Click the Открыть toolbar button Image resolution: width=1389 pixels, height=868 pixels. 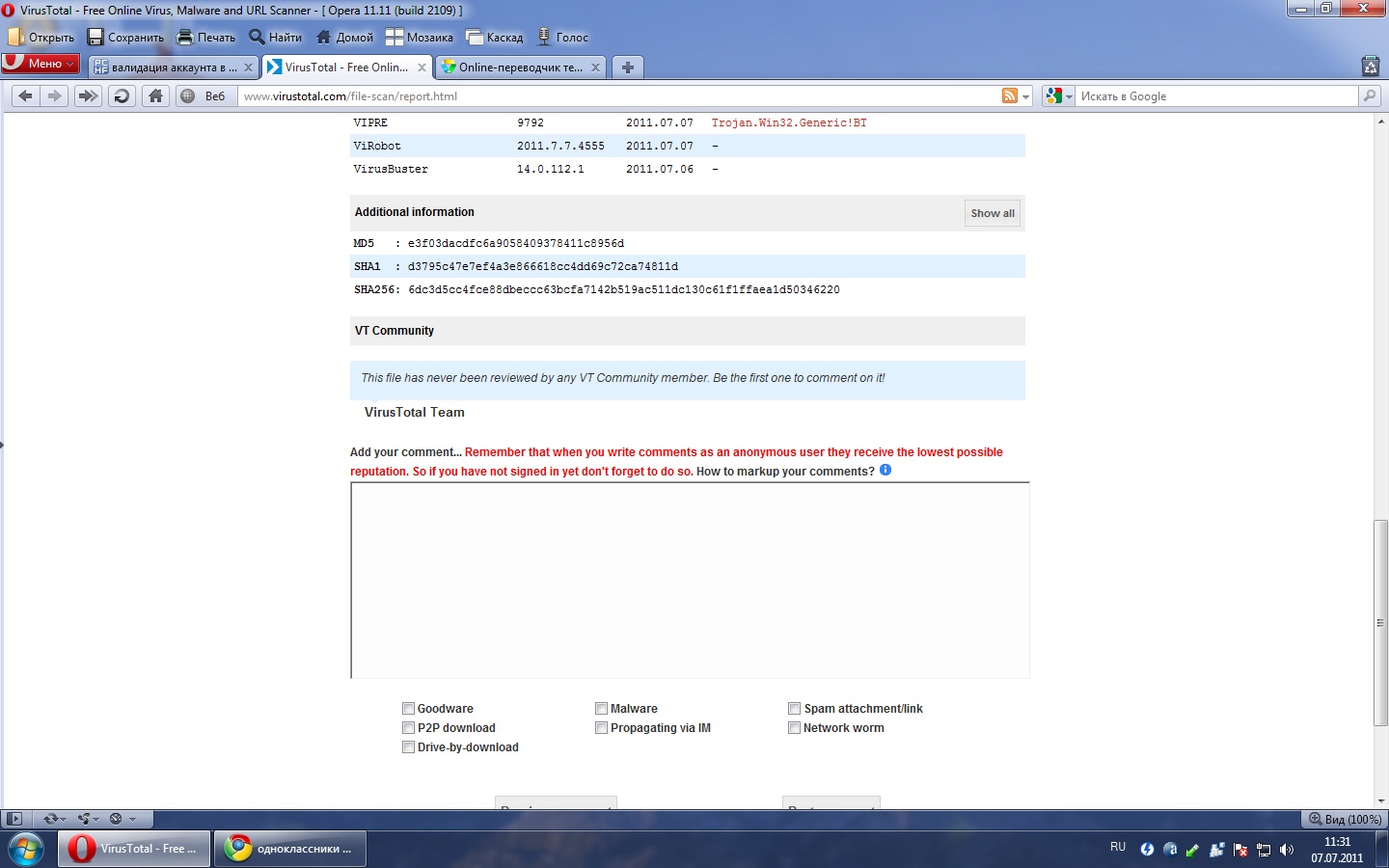tap(41, 38)
